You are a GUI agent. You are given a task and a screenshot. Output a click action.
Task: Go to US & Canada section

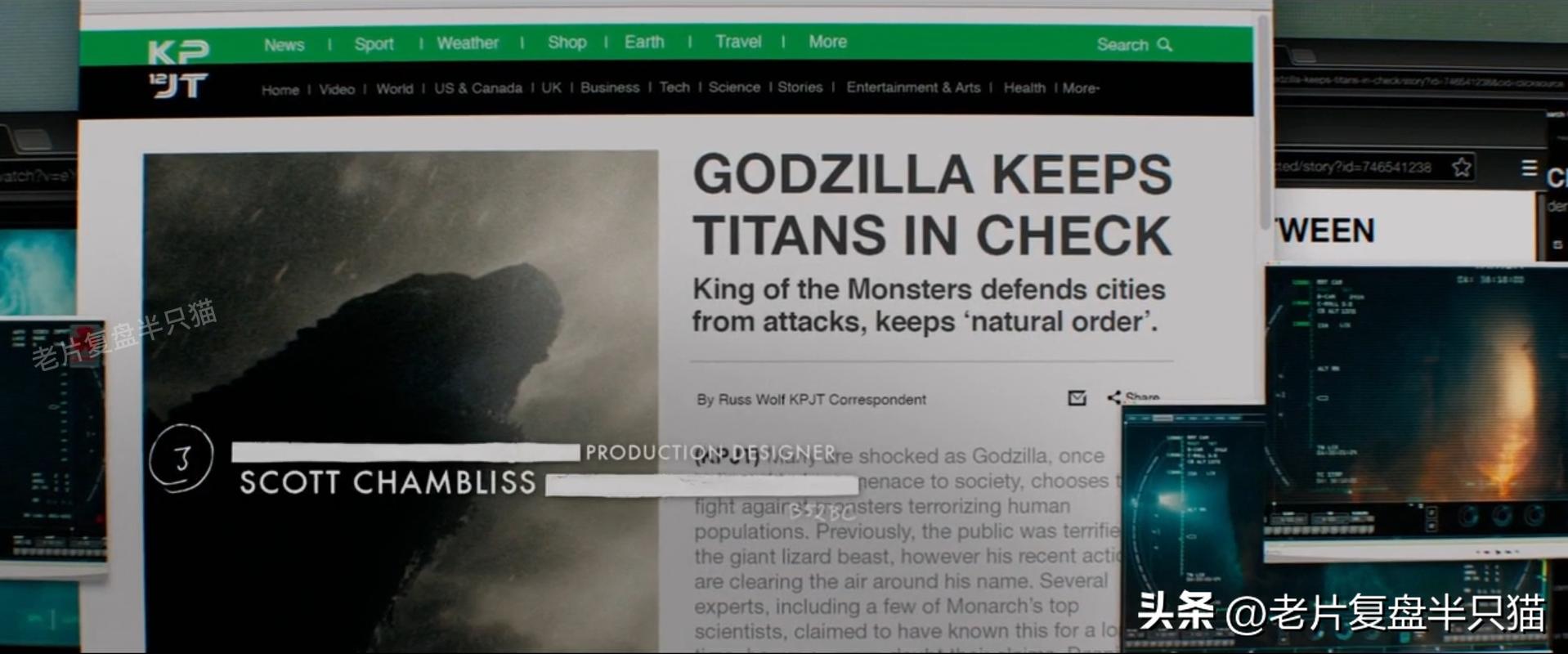[x=478, y=88]
